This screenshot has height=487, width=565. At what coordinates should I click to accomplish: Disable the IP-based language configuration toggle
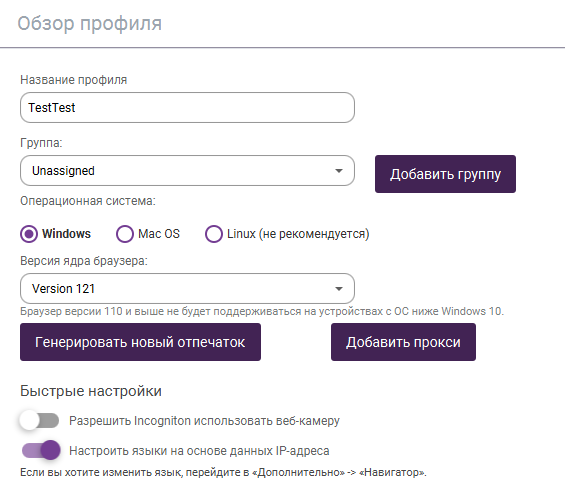(x=41, y=450)
